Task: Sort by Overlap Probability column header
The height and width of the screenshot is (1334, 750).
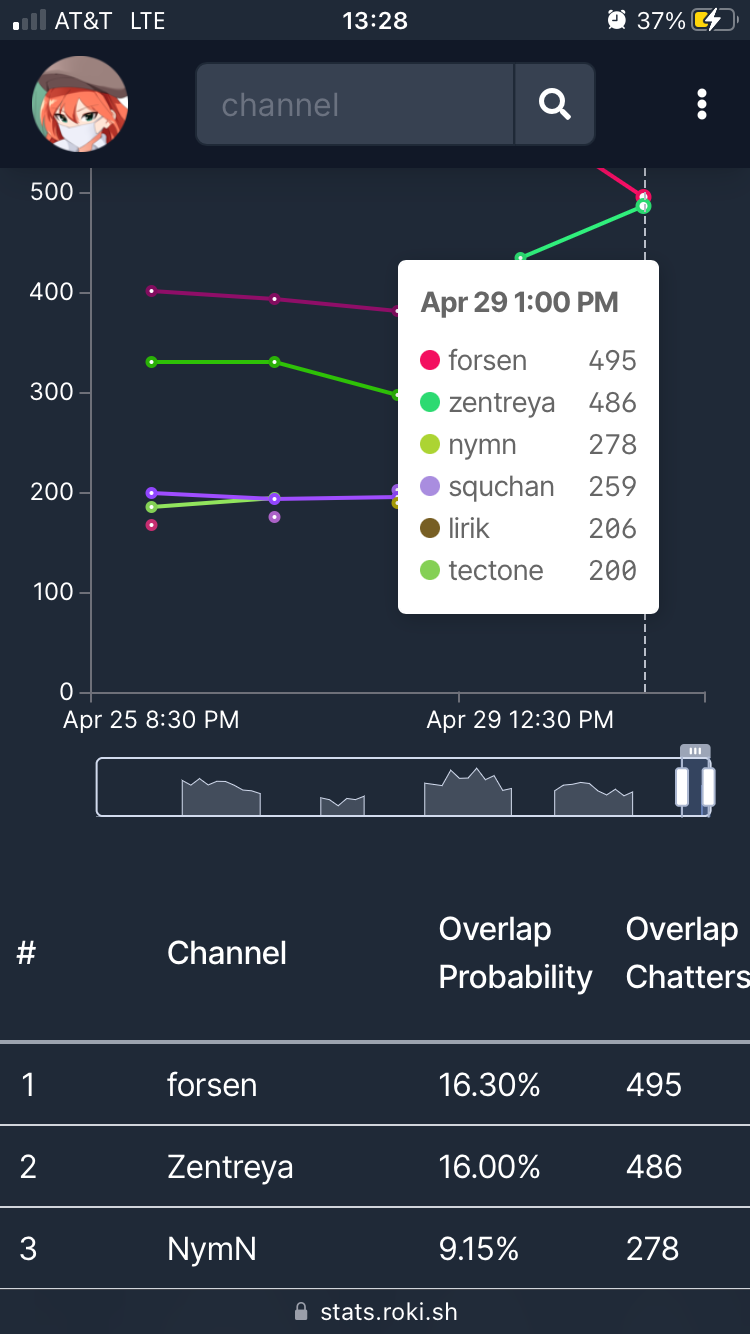Action: pos(515,953)
